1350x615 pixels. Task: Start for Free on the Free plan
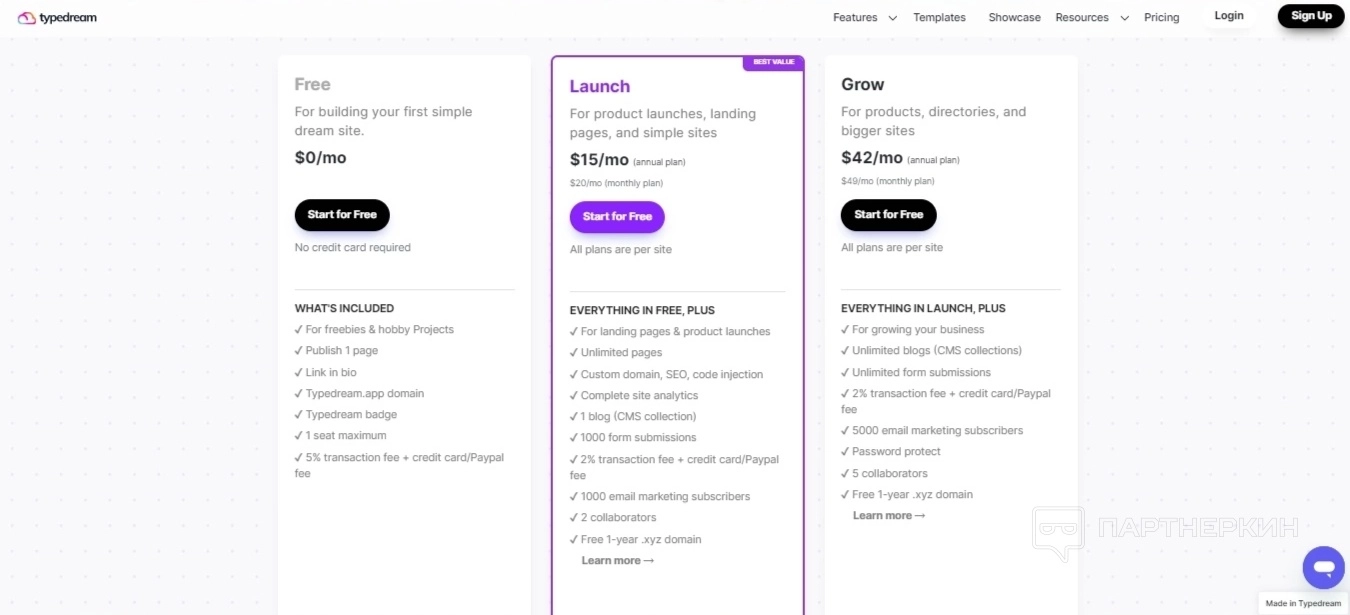pos(342,215)
